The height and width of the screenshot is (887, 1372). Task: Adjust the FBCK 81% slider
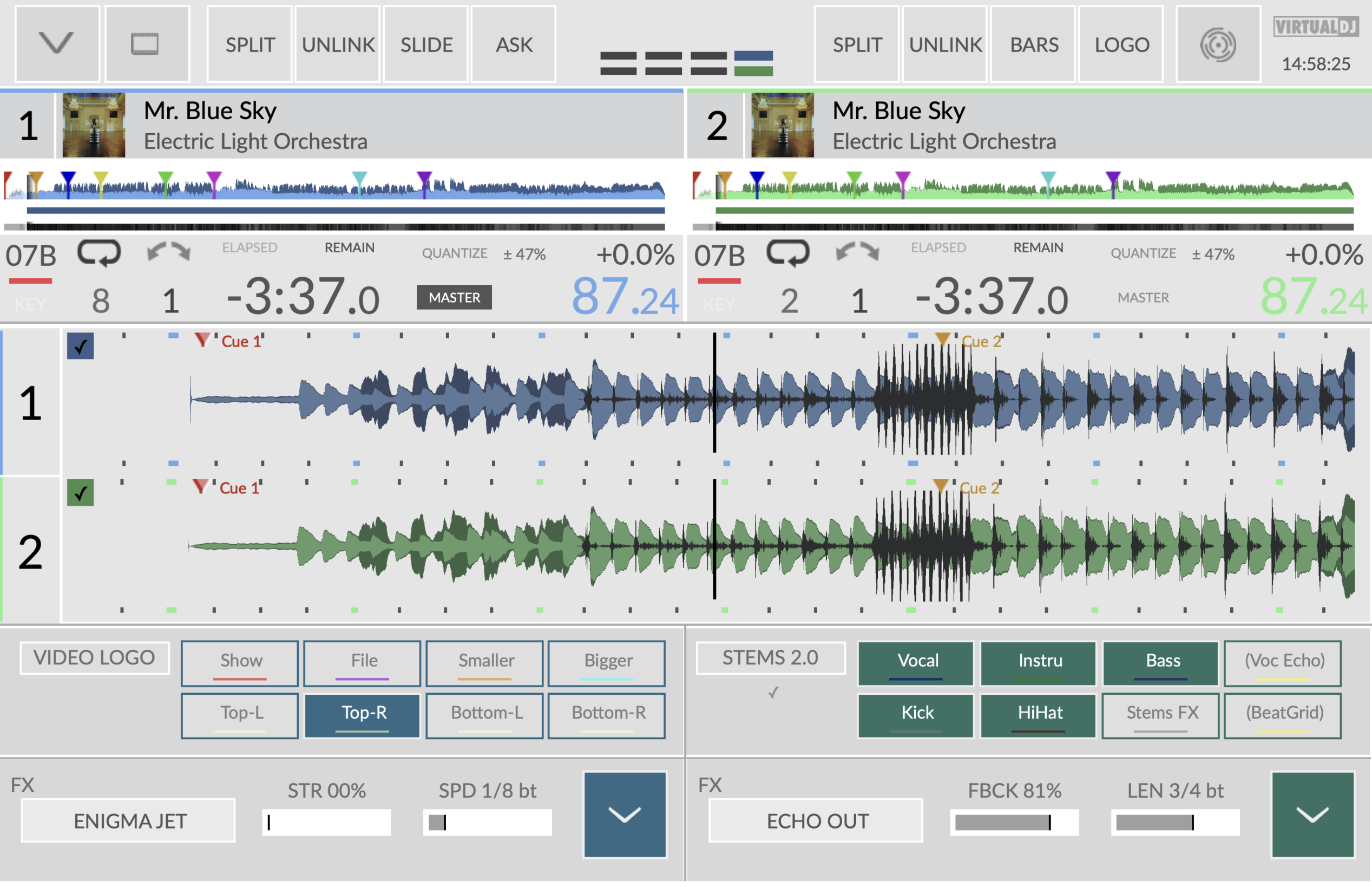point(1015,823)
